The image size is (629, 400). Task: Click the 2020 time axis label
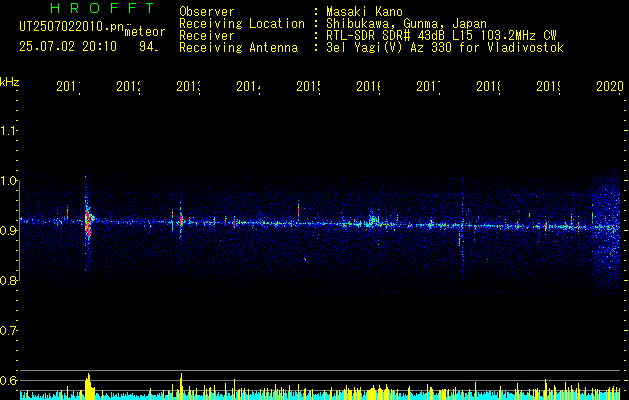tap(610, 86)
